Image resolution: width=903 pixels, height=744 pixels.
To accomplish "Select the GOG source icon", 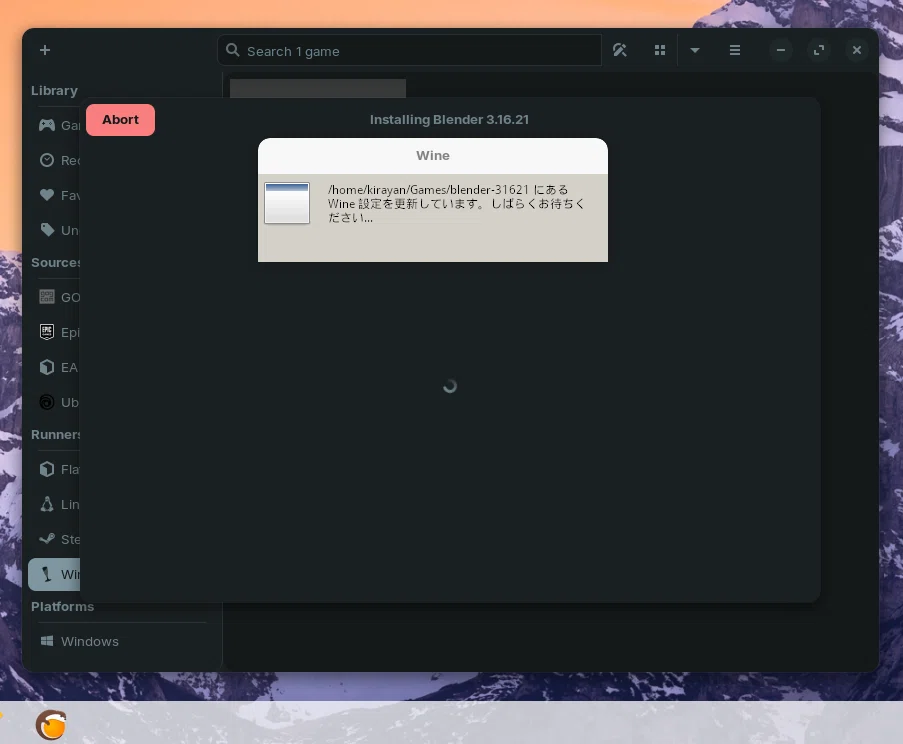I will tap(47, 297).
